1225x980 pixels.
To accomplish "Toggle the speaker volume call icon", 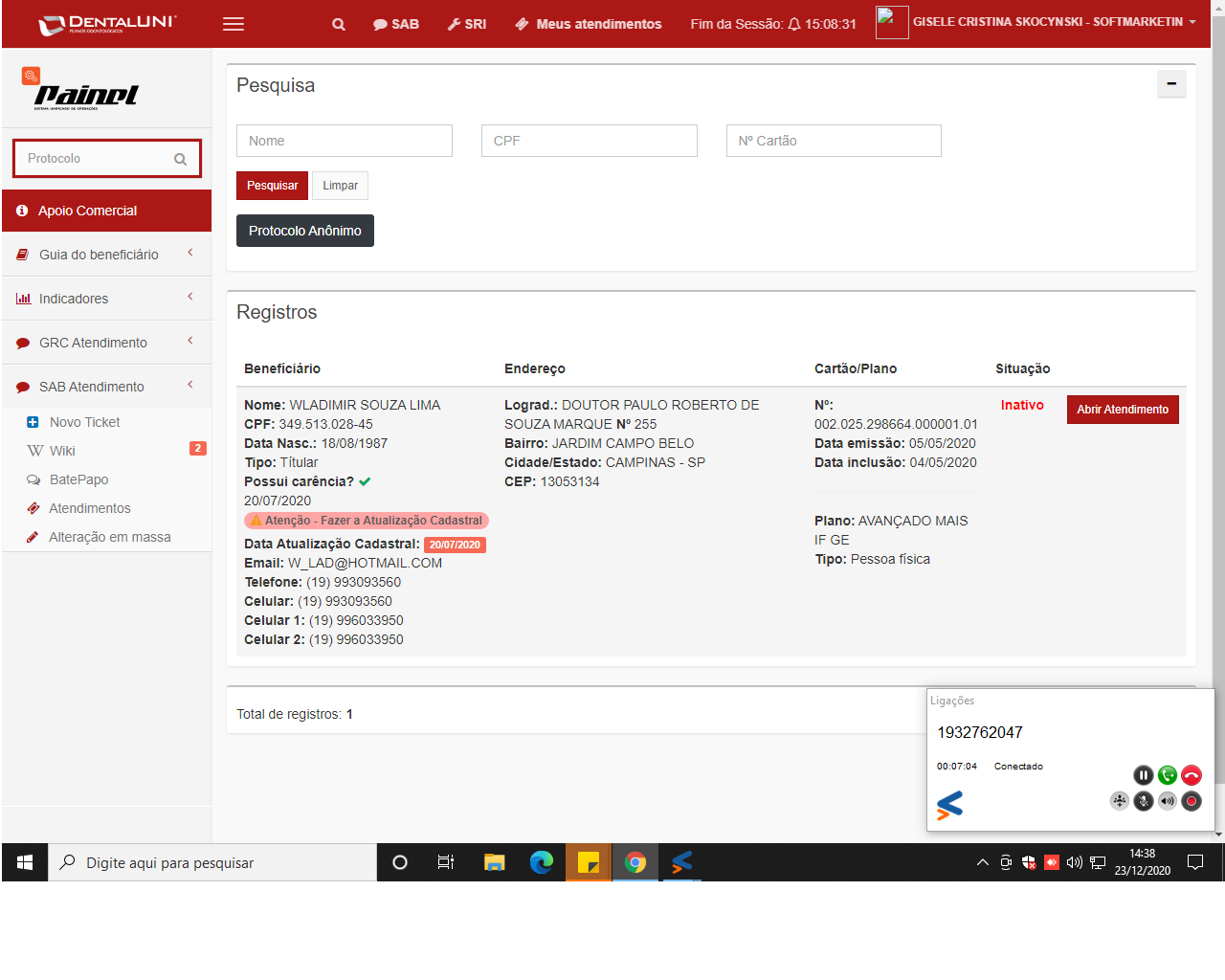I will click(x=1167, y=801).
